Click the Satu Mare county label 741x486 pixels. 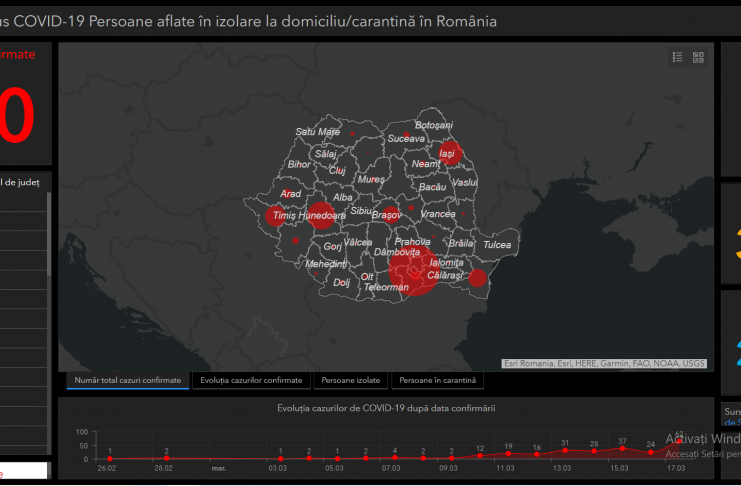(x=318, y=132)
